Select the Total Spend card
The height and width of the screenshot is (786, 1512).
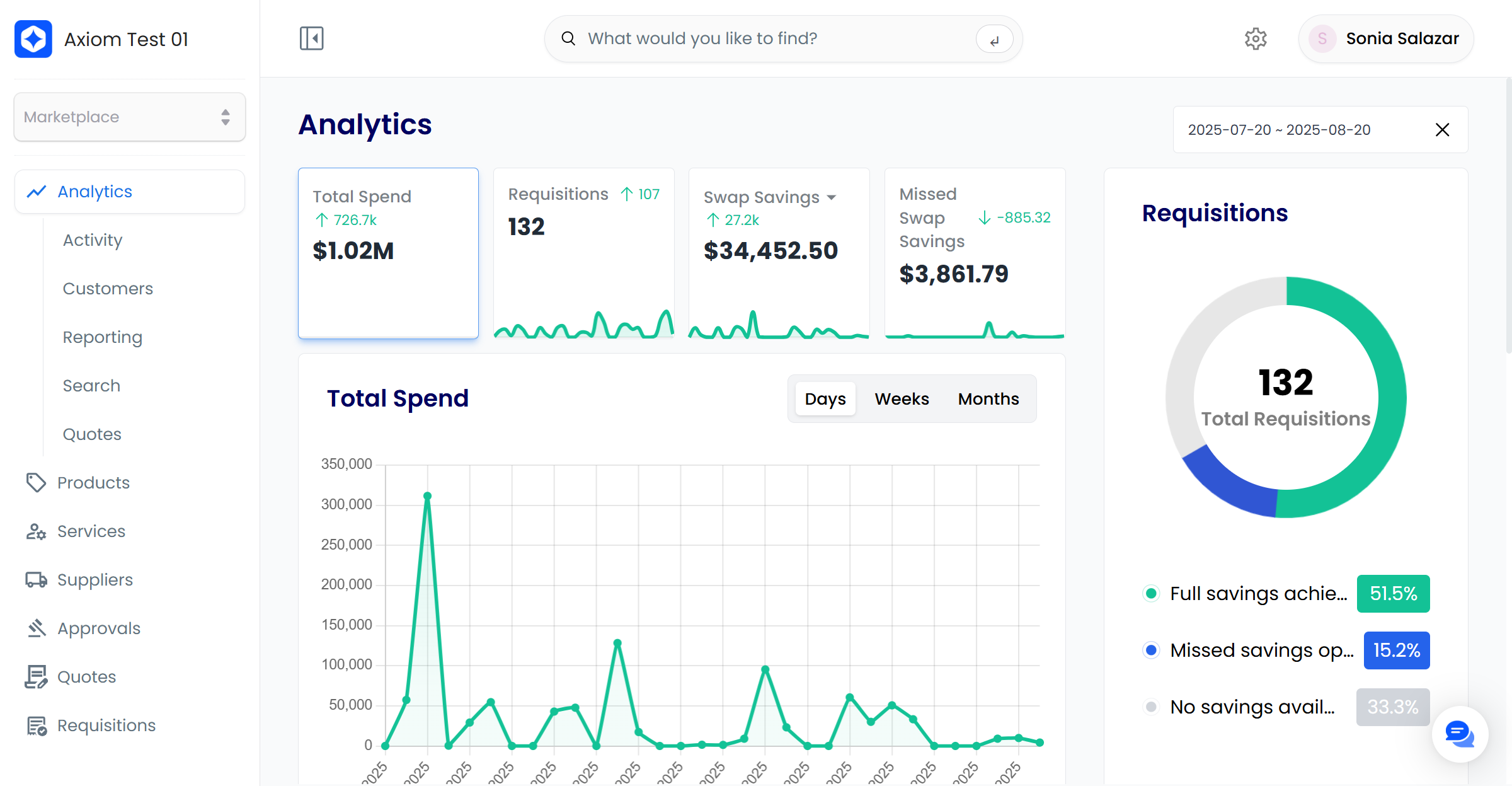pos(388,253)
